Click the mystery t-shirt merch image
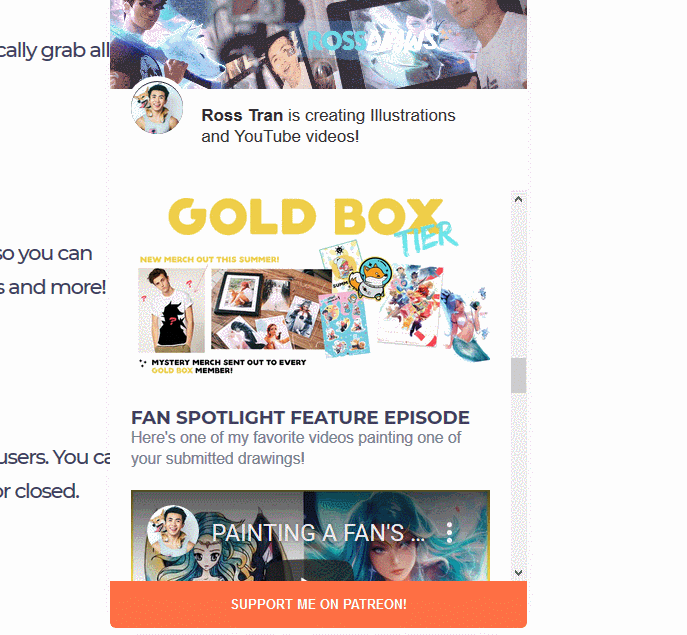 point(171,311)
